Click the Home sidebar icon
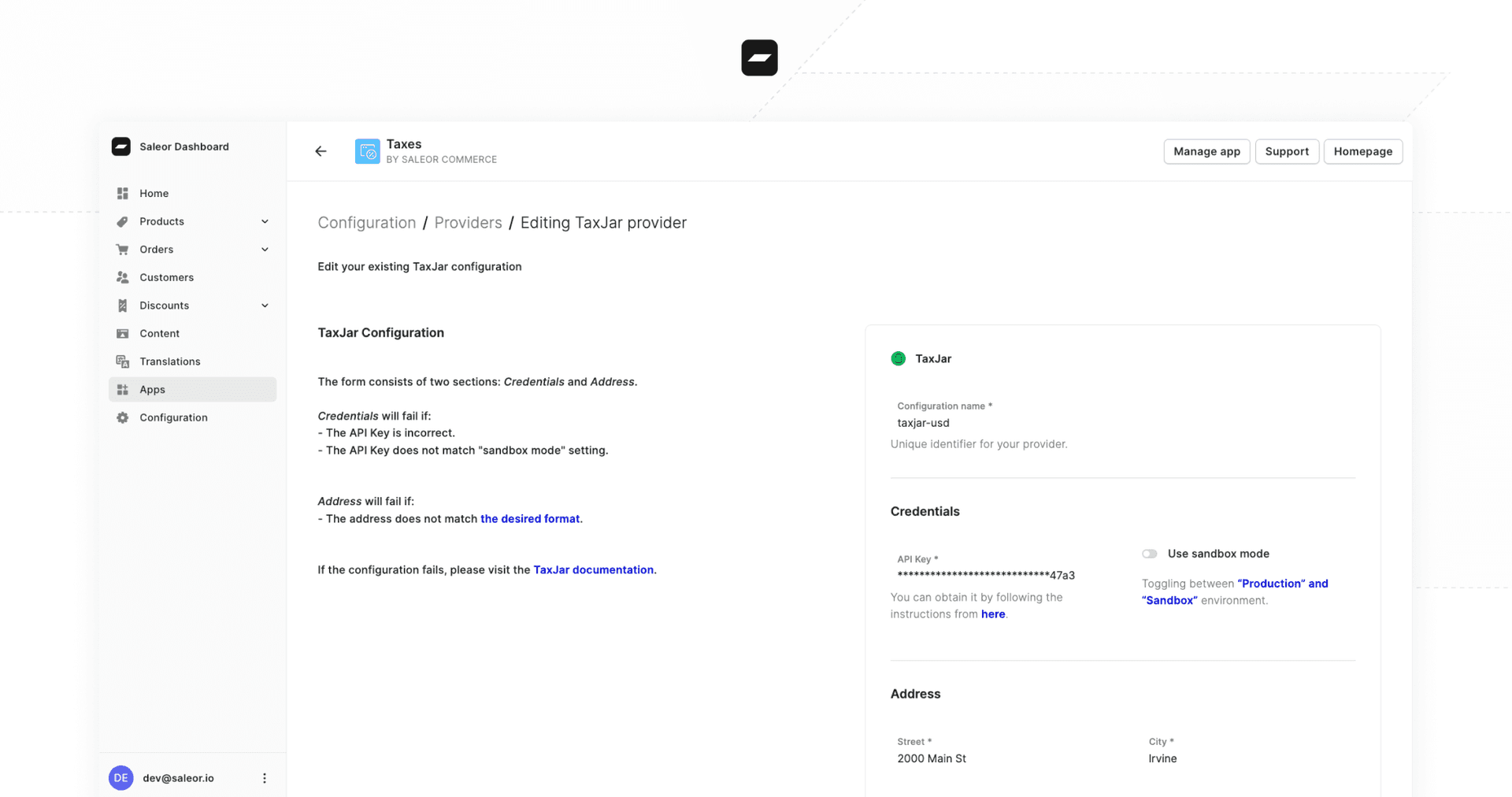The width and height of the screenshot is (1512, 797). [122, 193]
